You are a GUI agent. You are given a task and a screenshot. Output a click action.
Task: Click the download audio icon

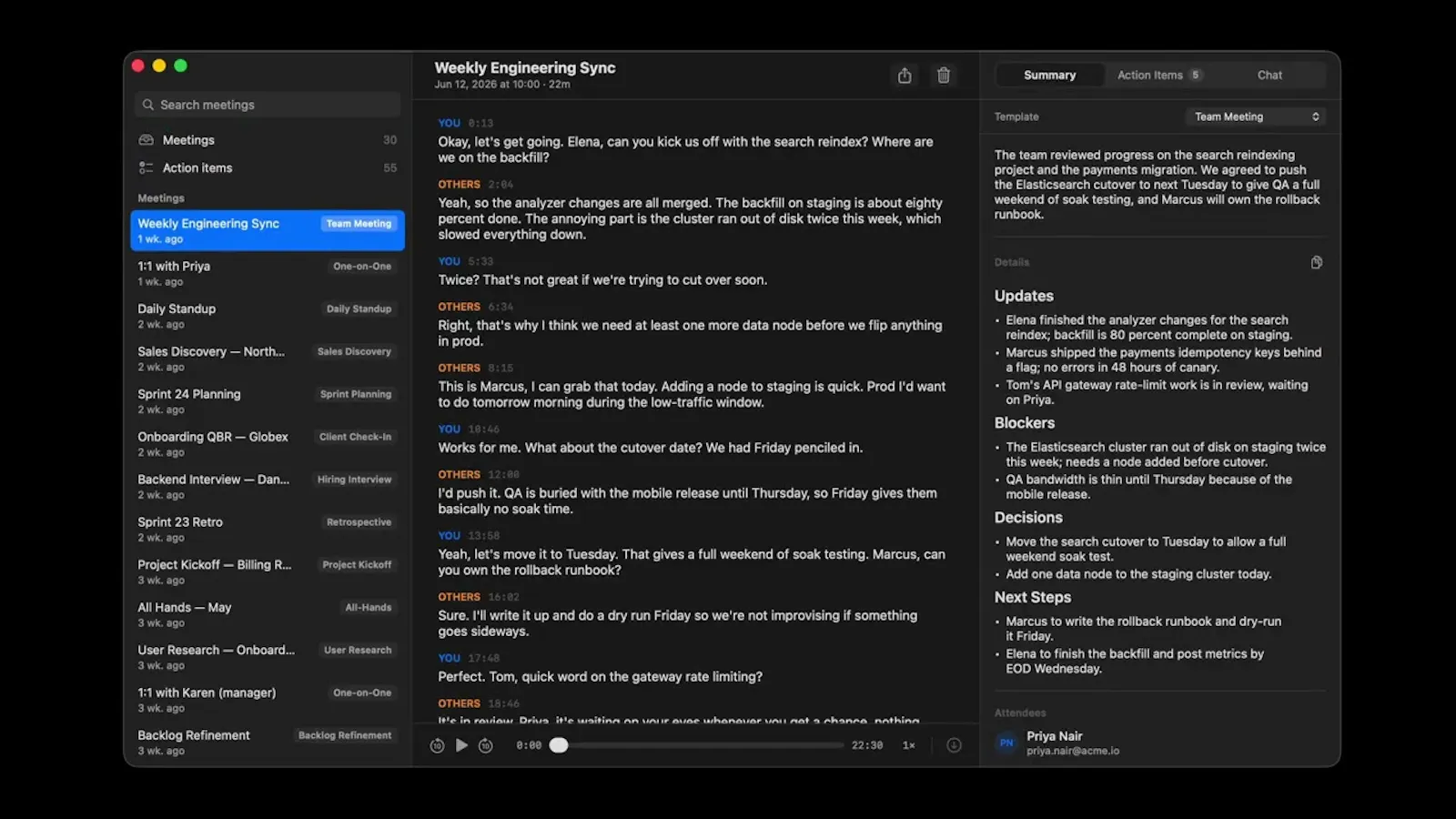(954, 745)
